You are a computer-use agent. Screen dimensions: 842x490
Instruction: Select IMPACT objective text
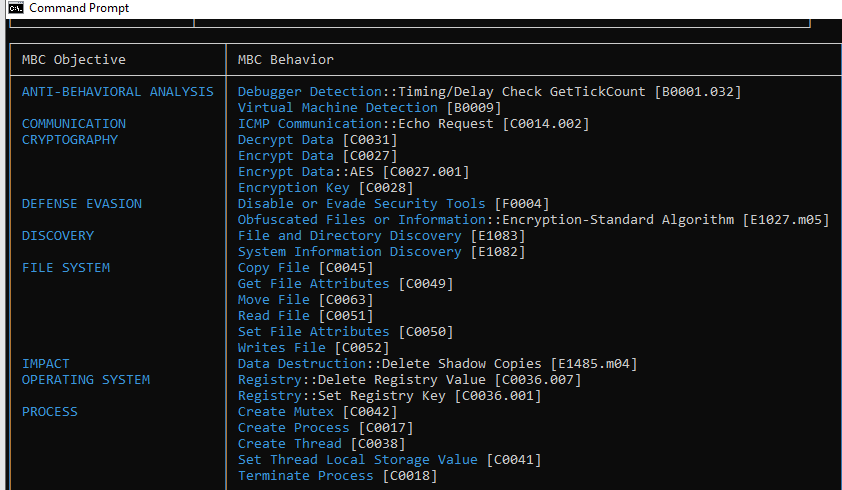46,364
